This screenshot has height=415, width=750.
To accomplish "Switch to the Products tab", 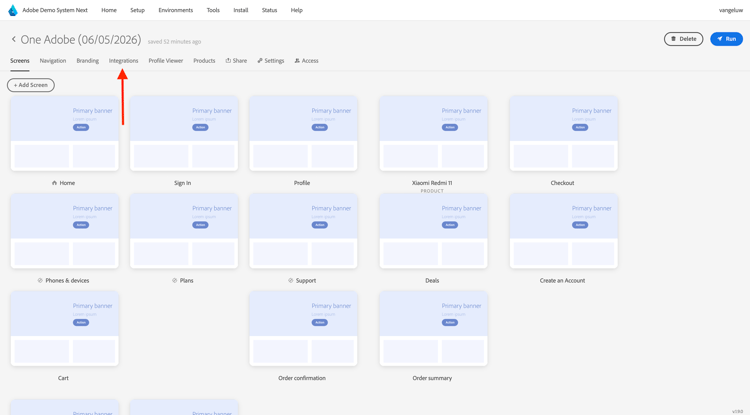I will (x=204, y=61).
